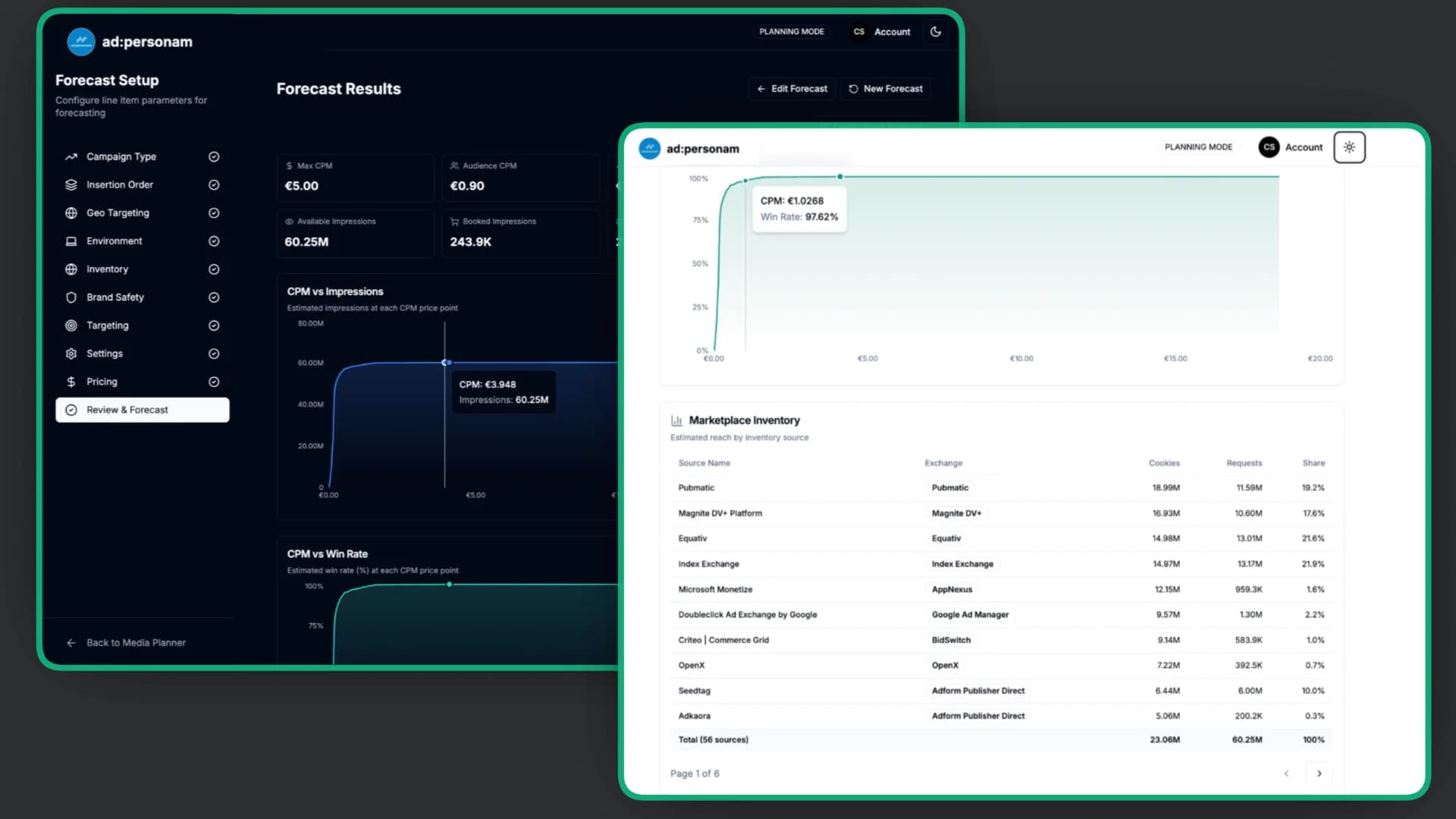
Task: Click Edit Forecast button
Action: 792,89
